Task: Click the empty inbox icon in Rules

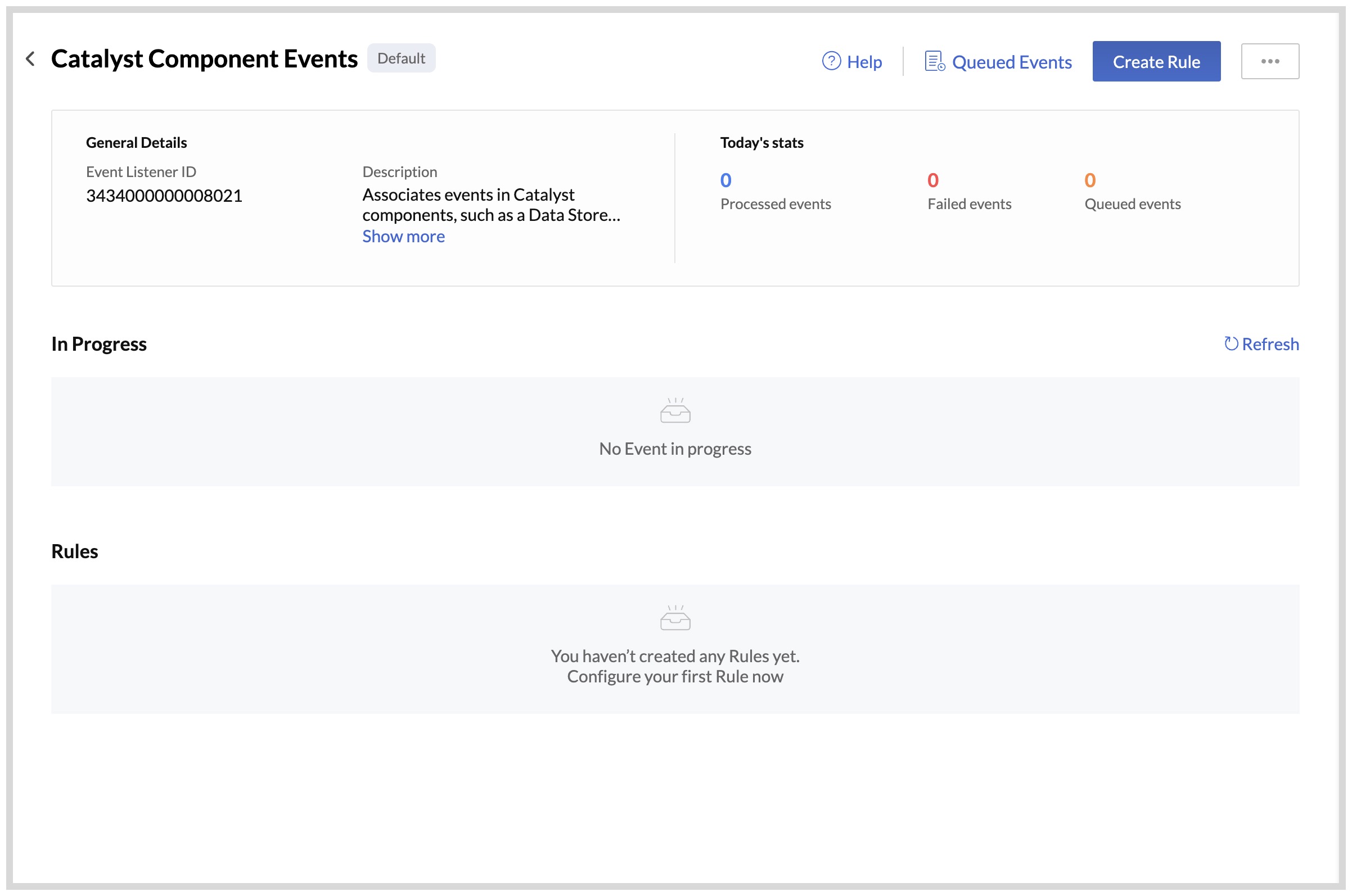Action: (675, 618)
